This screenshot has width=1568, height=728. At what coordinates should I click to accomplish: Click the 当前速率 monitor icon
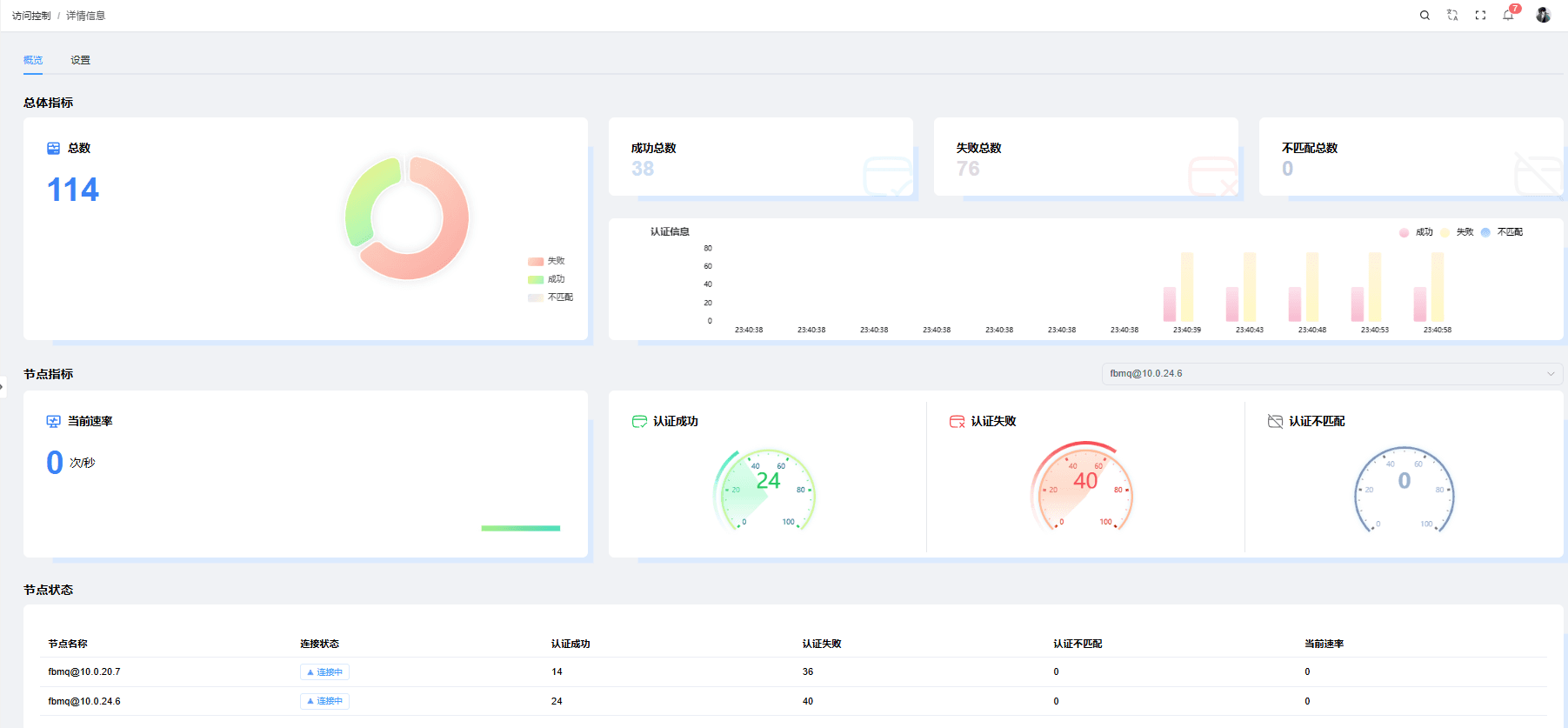[54, 422]
